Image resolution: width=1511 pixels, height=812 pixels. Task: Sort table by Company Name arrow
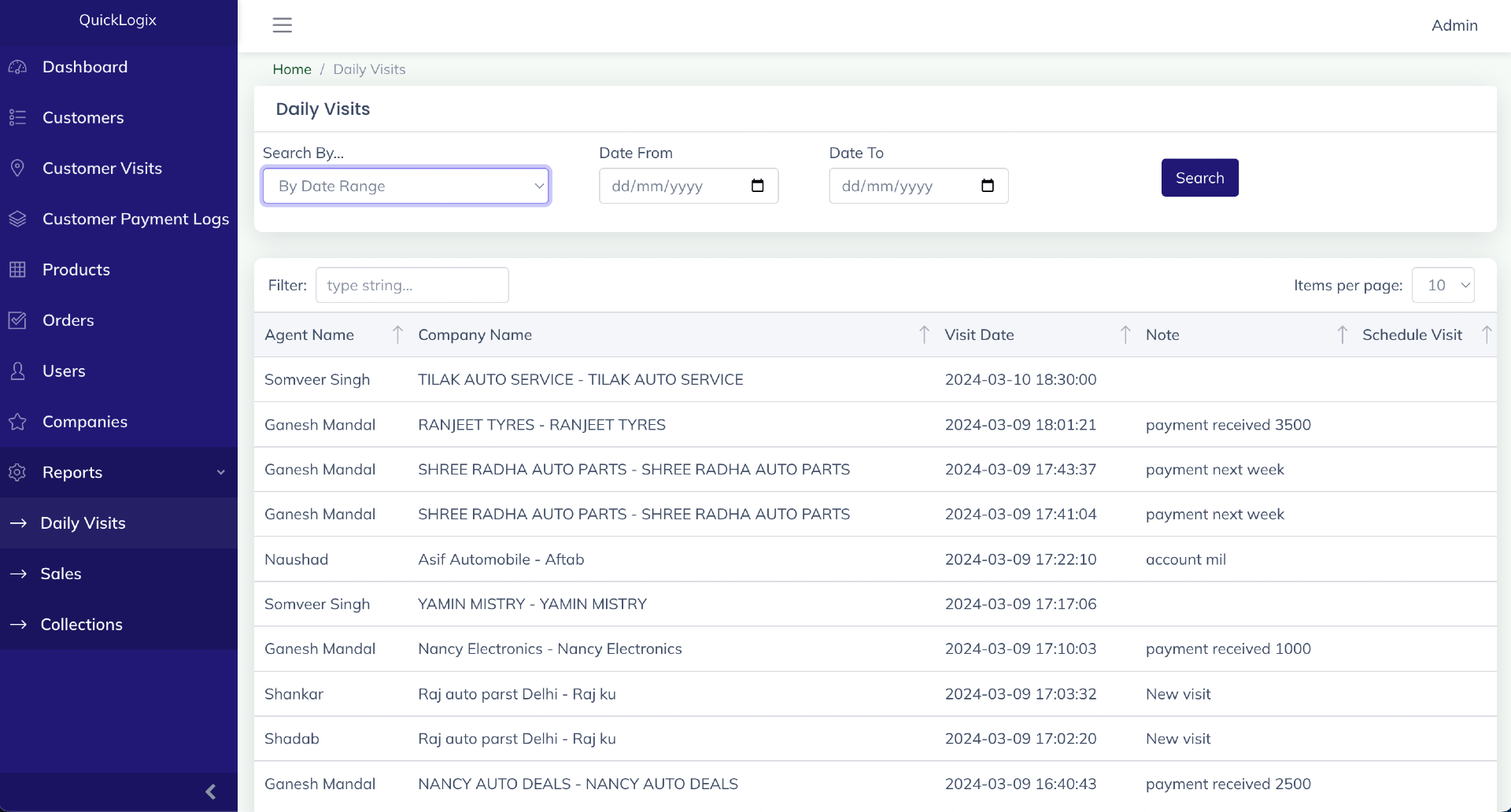pyautogui.click(x=924, y=335)
